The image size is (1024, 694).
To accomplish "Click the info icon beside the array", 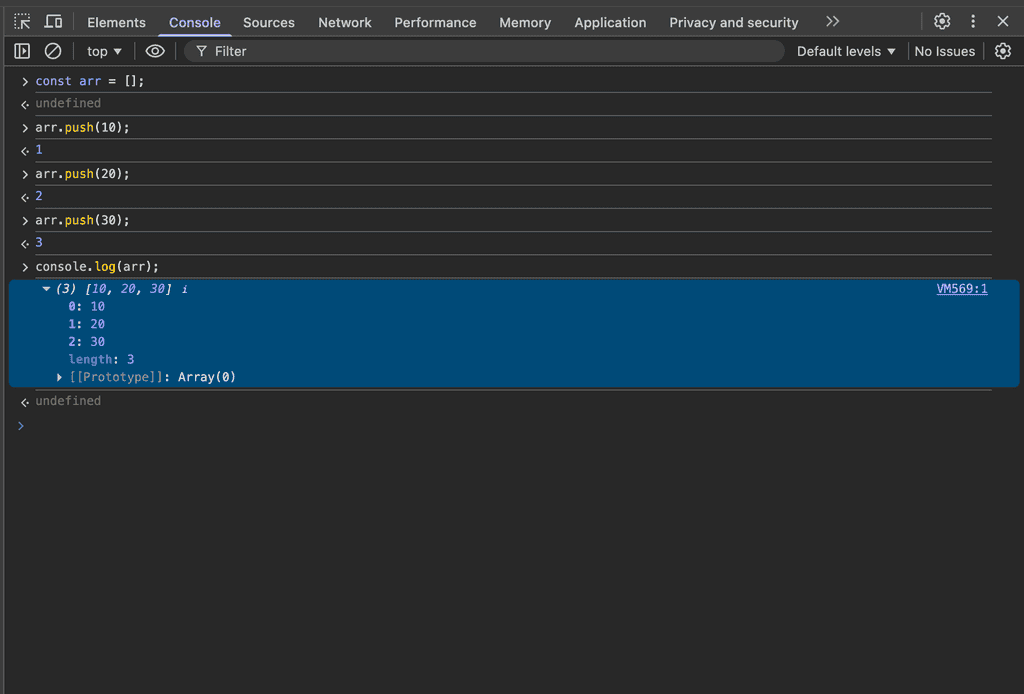I will [184, 289].
